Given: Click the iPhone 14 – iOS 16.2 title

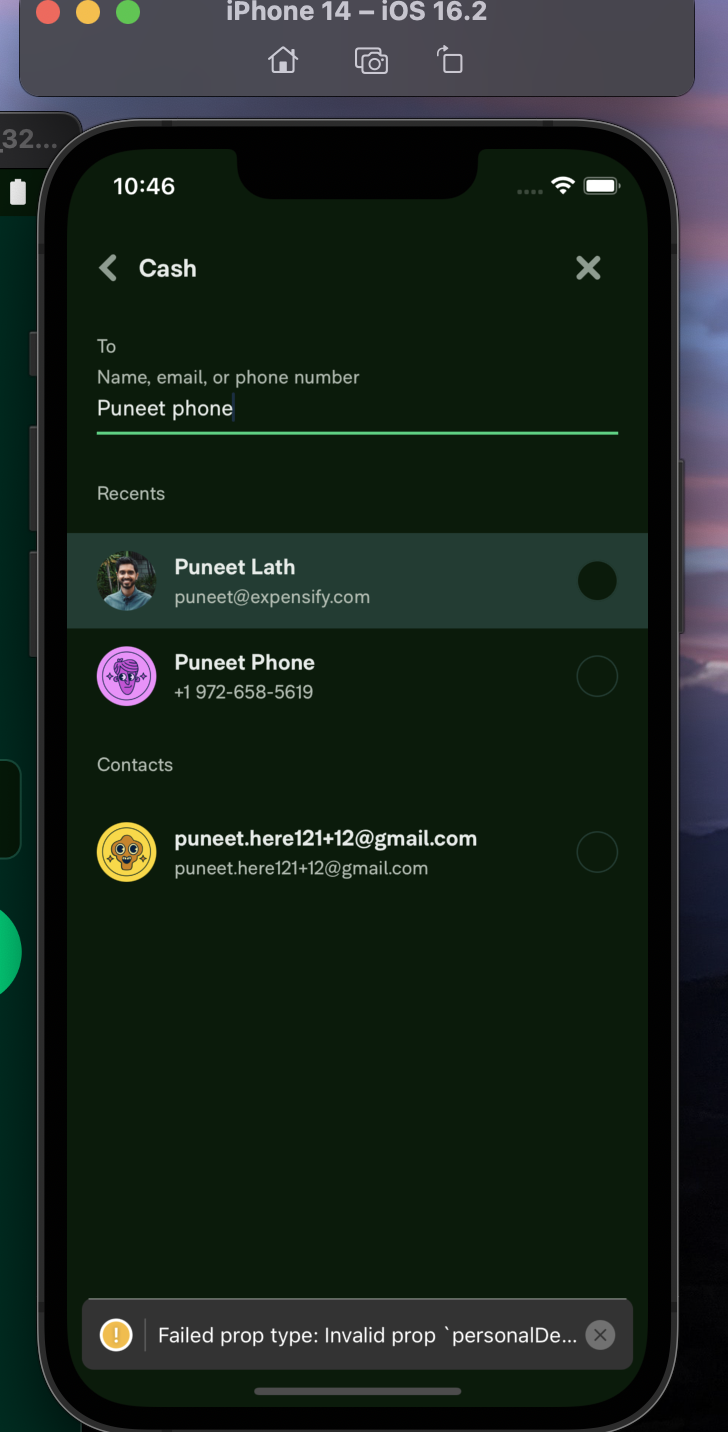Looking at the screenshot, I should coord(356,13).
